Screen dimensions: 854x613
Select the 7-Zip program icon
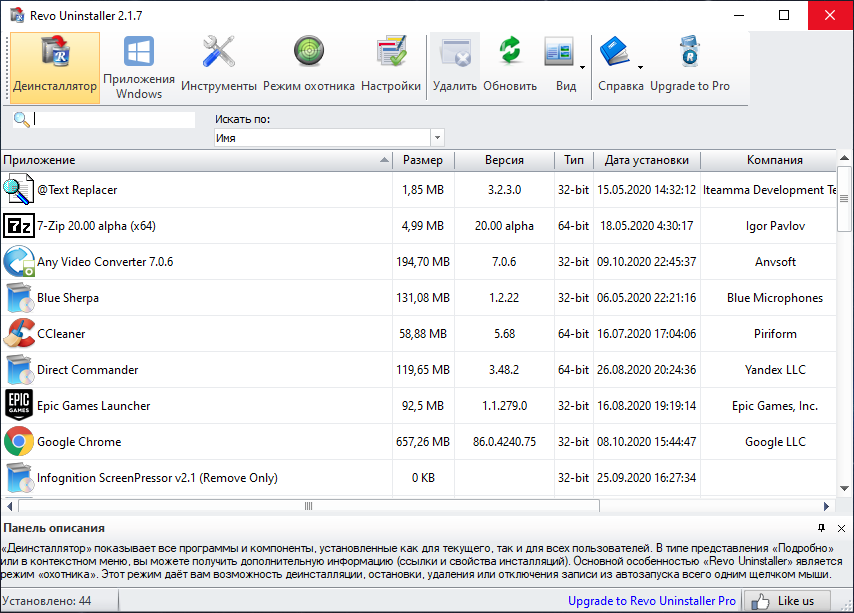tap(19, 226)
